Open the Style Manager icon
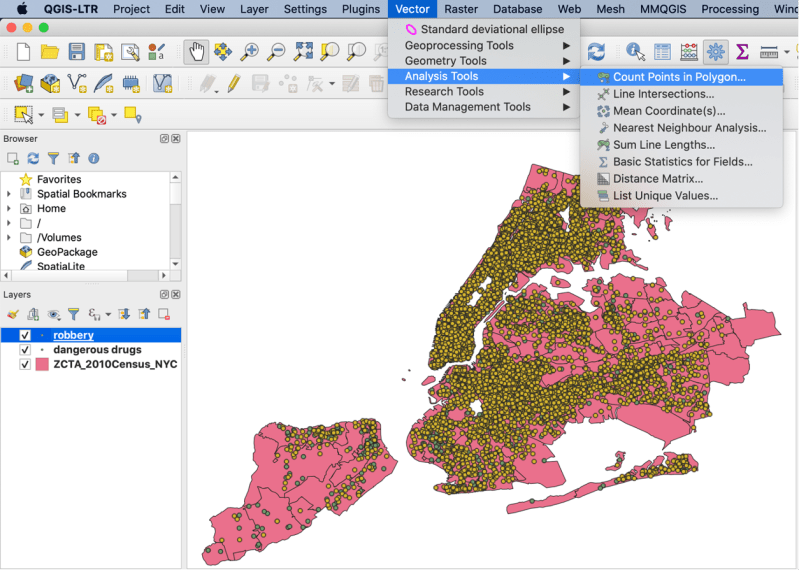799x570 pixels. coord(156,52)
